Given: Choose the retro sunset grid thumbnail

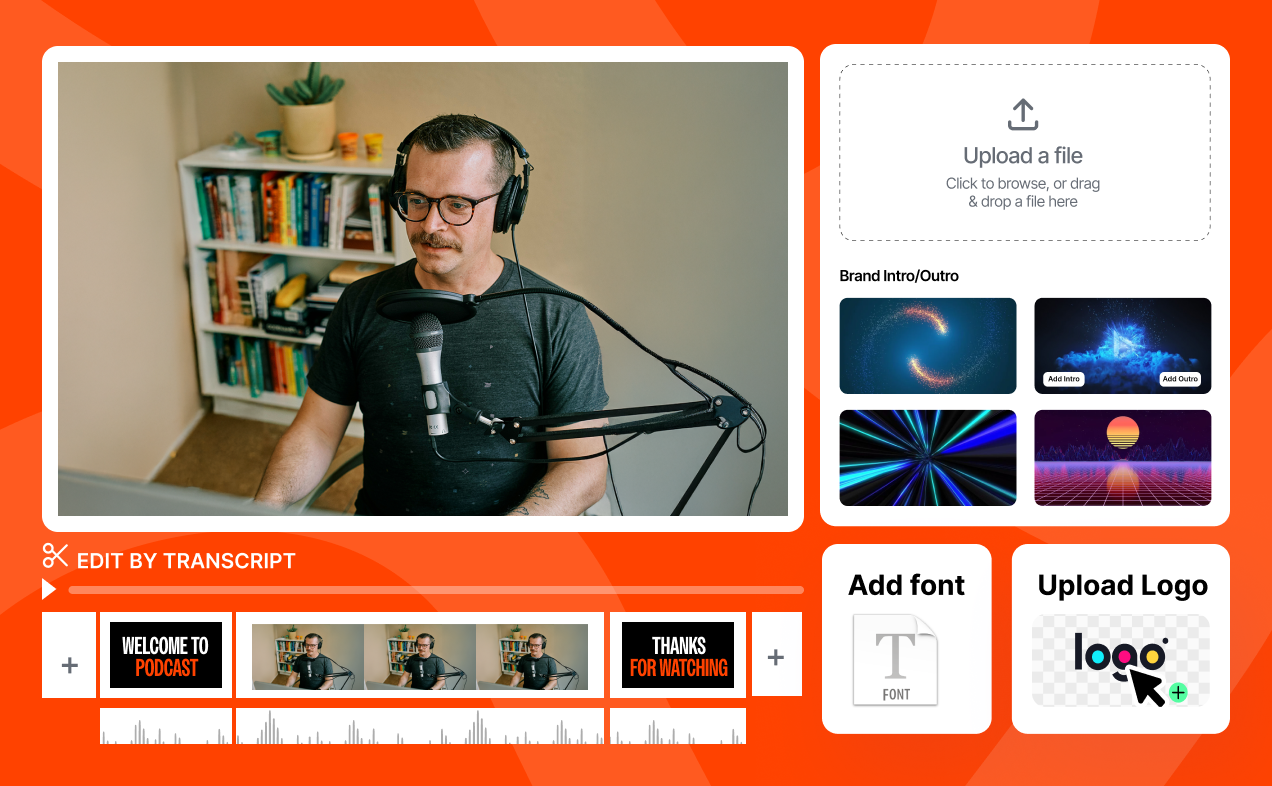Looking at the screenshot, I should coord(1122,458).
